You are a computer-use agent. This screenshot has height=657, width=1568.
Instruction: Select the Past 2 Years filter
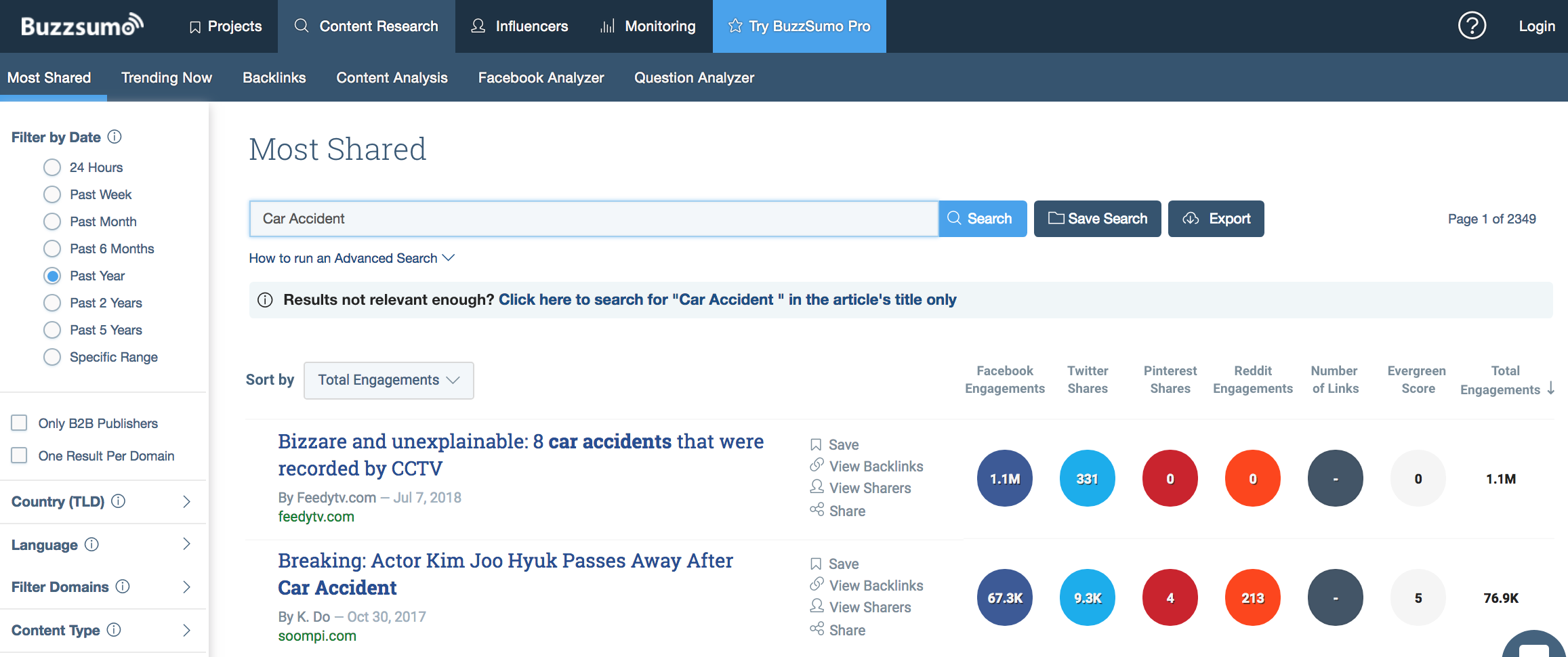(52, 303)
